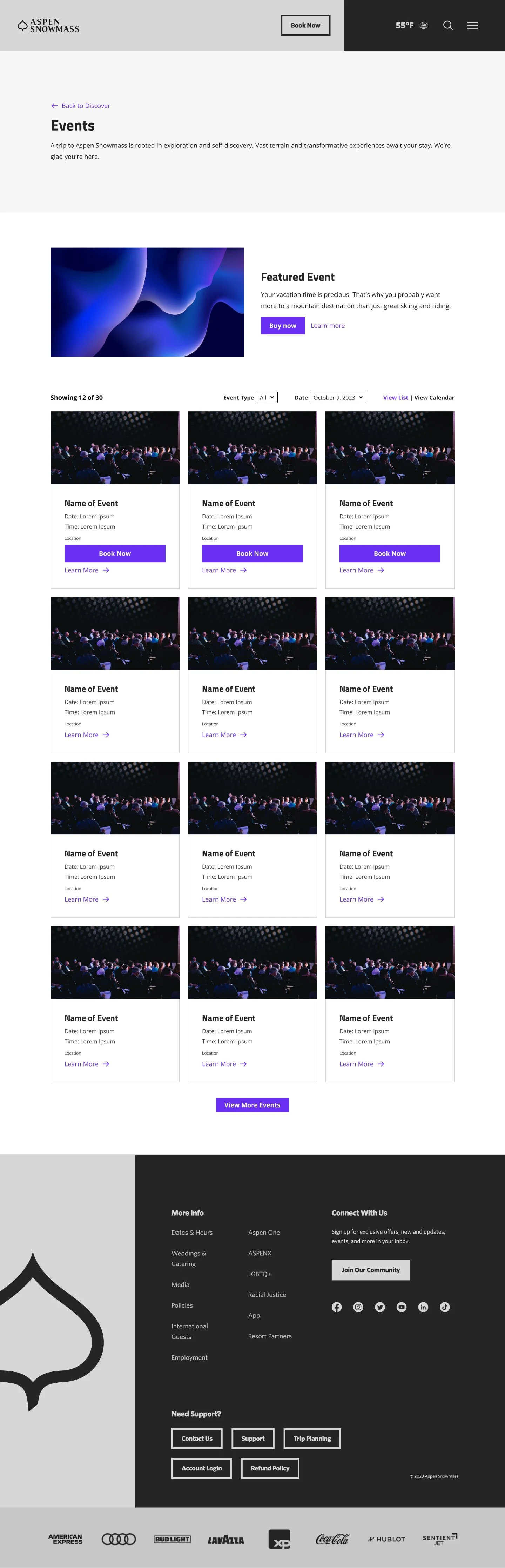505x1568 pixels.
Task: Switch to View Calendar
Action: (435, 398)
